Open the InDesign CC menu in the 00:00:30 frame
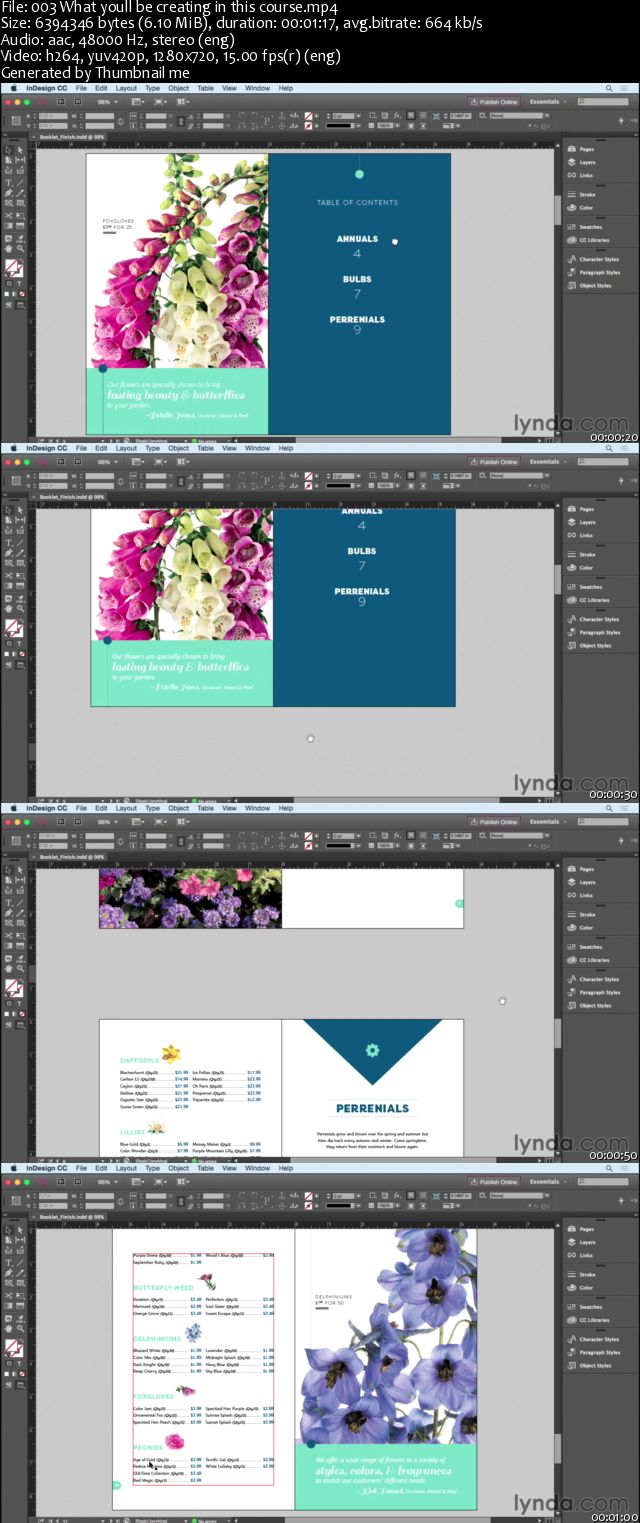Viewport: 640px width, 1523px height. coord(46,448)
